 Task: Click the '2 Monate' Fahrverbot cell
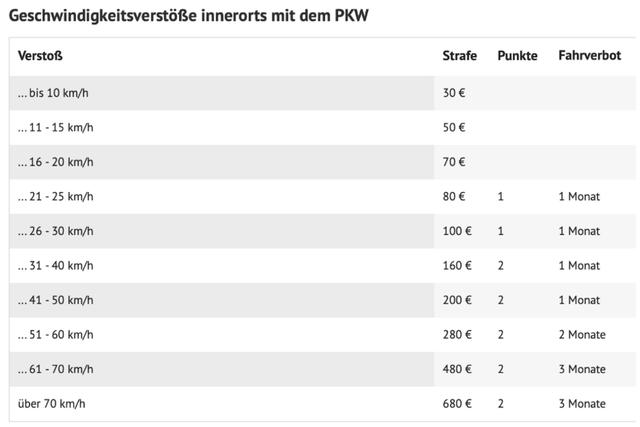click(582, 335)
